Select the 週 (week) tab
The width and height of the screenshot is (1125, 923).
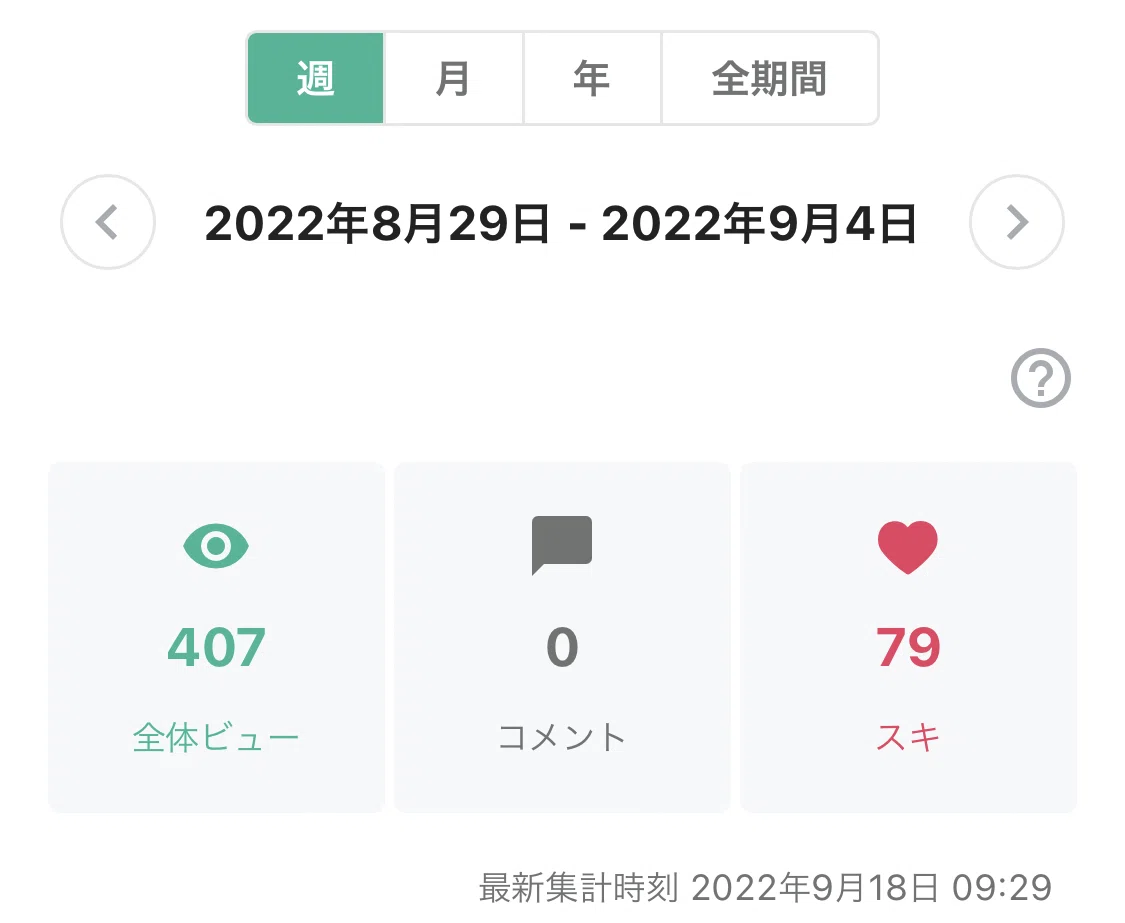pos(316,78)
